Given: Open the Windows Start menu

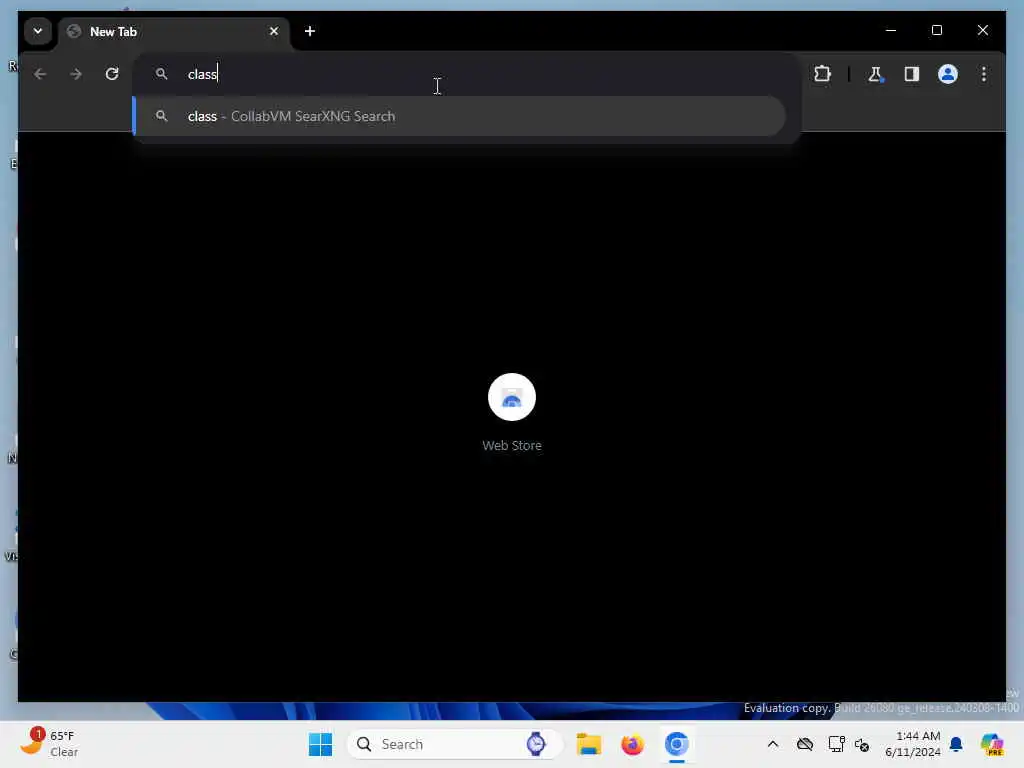Looking at the screenshot, I should pos(320,744).
